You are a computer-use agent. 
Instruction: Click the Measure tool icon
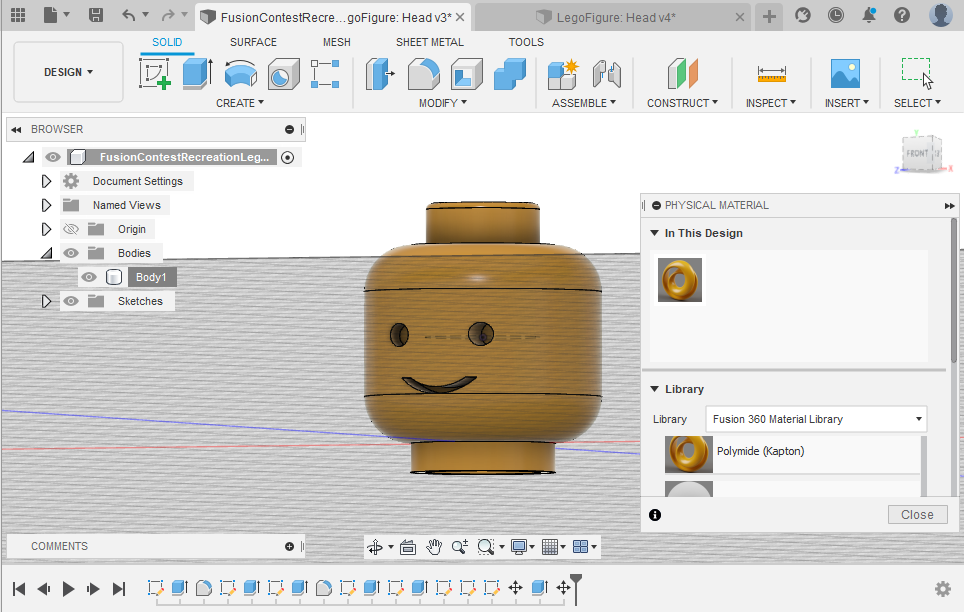tap(772, 74)
